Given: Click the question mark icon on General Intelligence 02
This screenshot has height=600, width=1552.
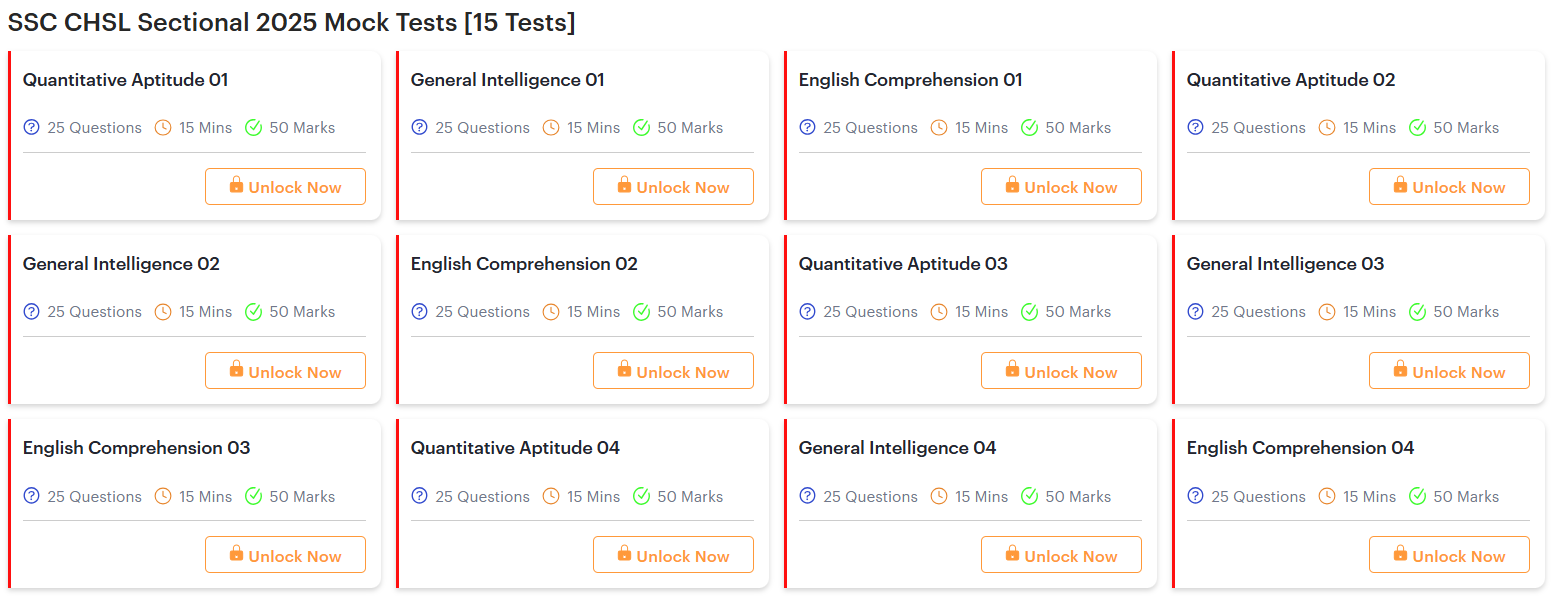Looking at the screenshot, I should [31, 311].
